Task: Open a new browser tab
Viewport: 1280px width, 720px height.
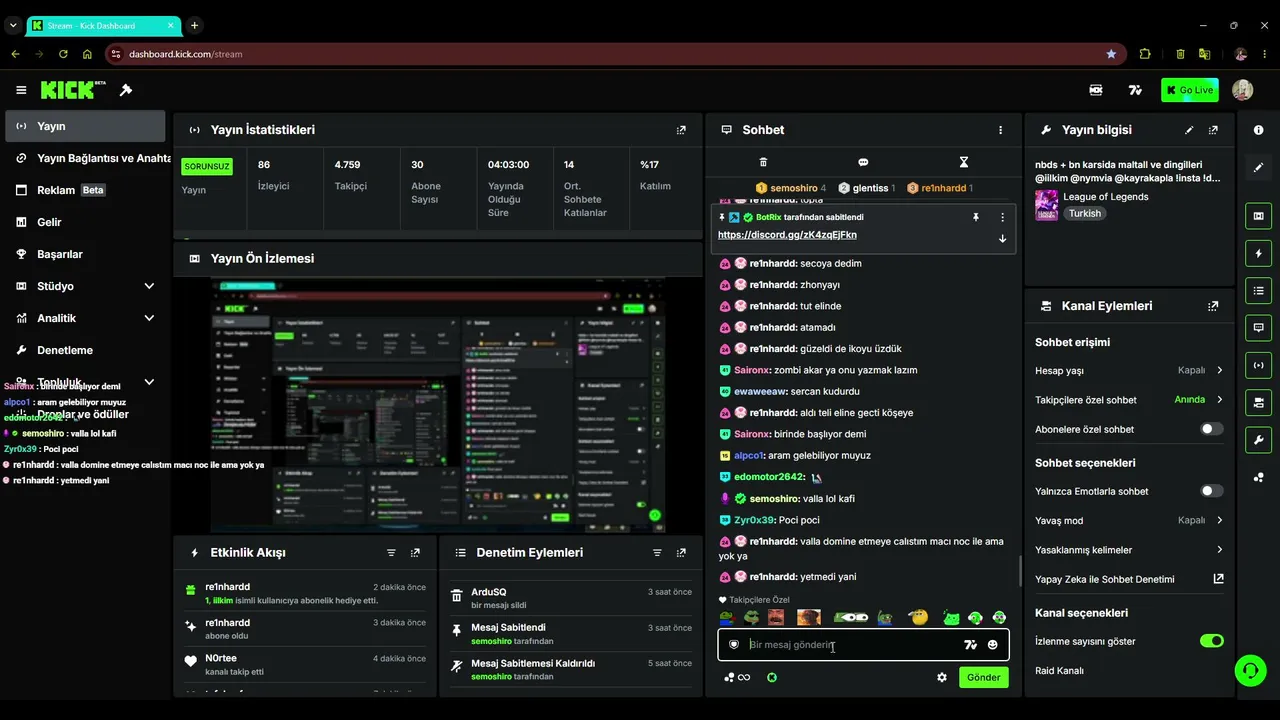Action: [x=194, y=25]
